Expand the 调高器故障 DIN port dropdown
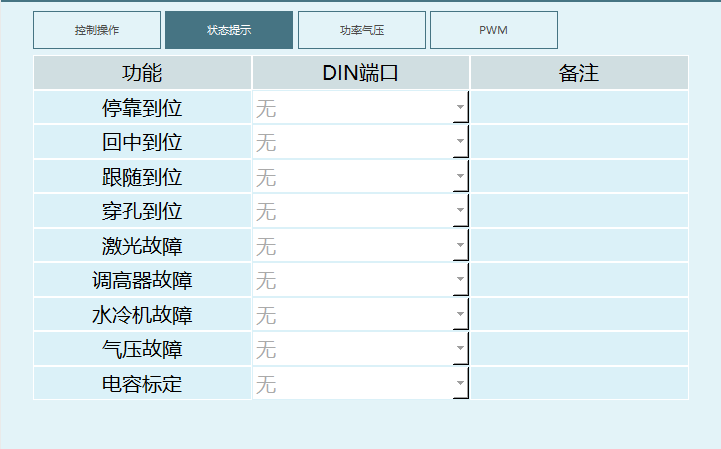This screenshot has width=721, height=449. click(460, 280)
